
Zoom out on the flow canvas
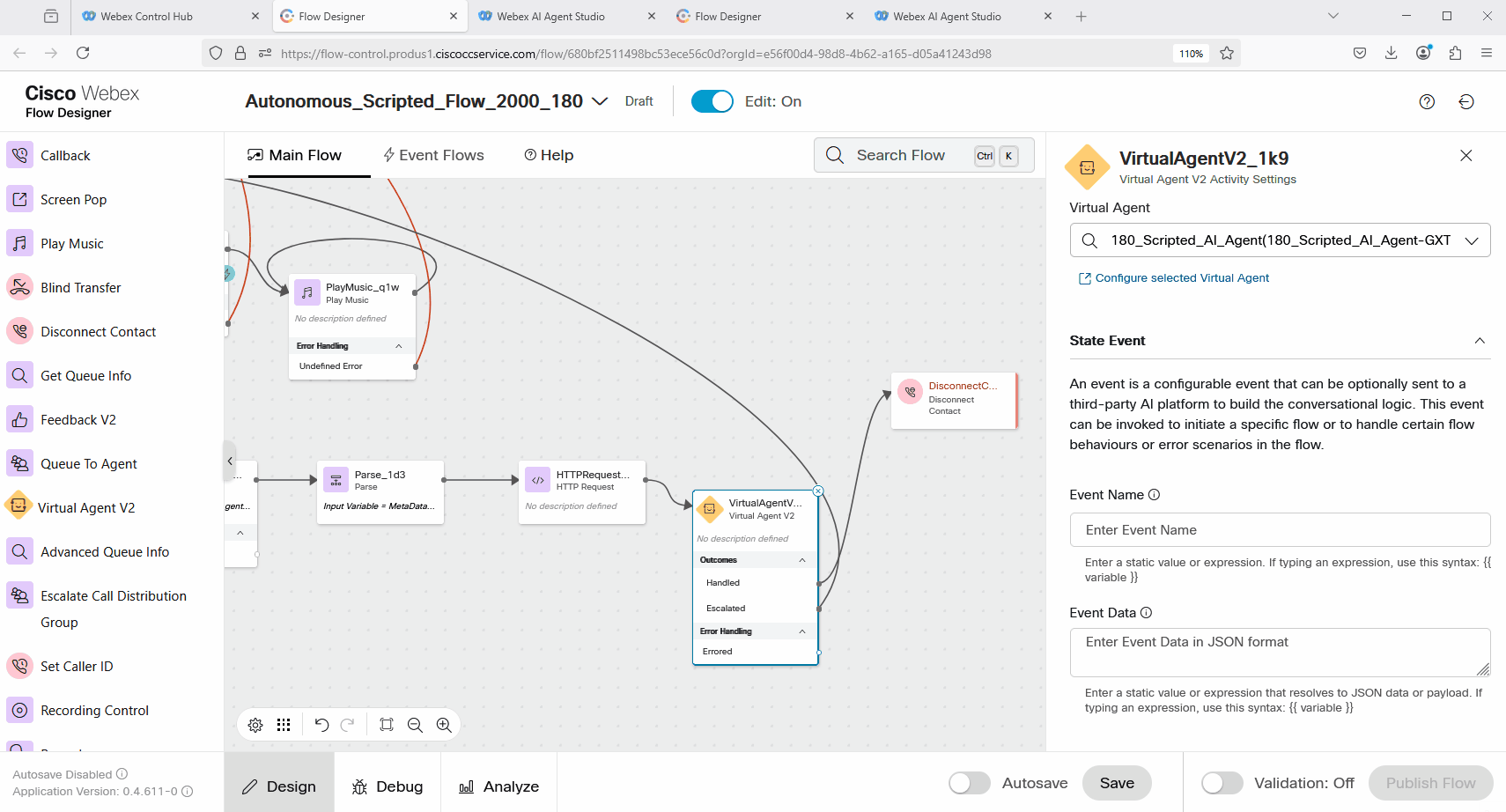pyautogui.click(x=416, y=725)
